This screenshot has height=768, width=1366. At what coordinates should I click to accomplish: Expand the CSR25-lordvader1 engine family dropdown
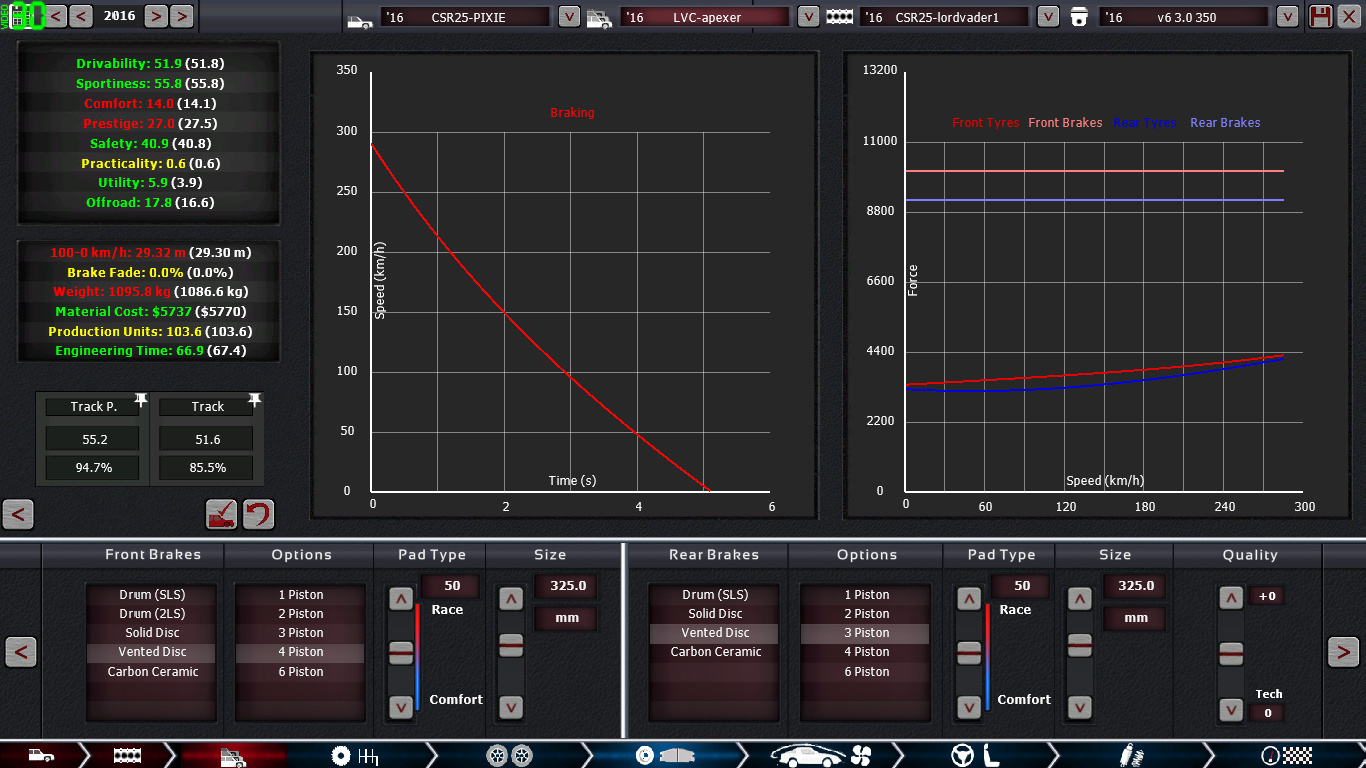coord(1047,17)
